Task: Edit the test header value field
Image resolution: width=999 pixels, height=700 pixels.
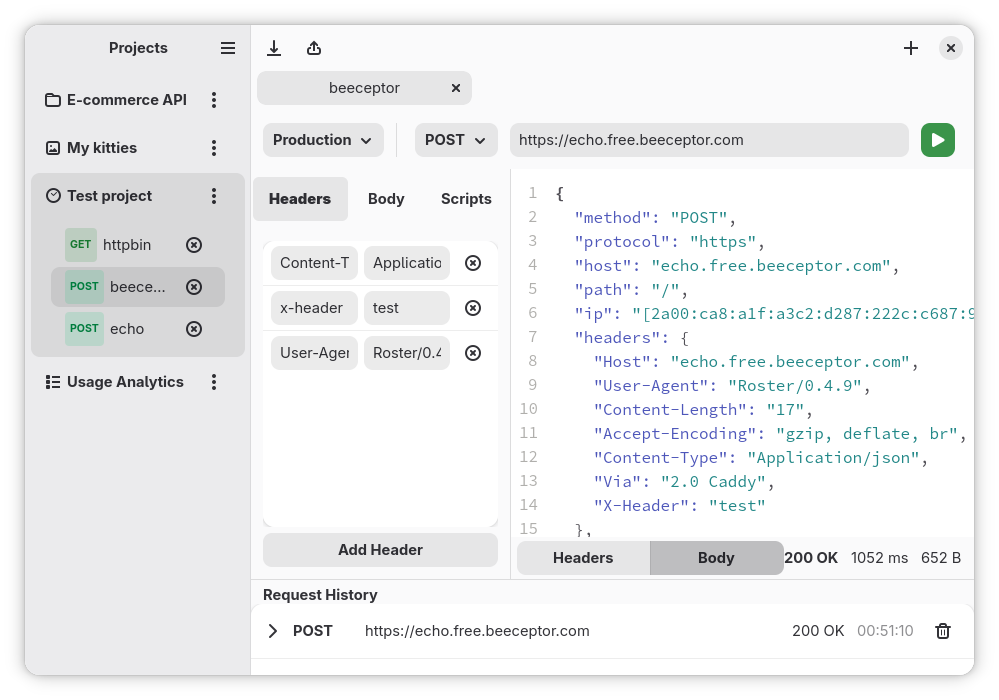Action: coord(407,308)
